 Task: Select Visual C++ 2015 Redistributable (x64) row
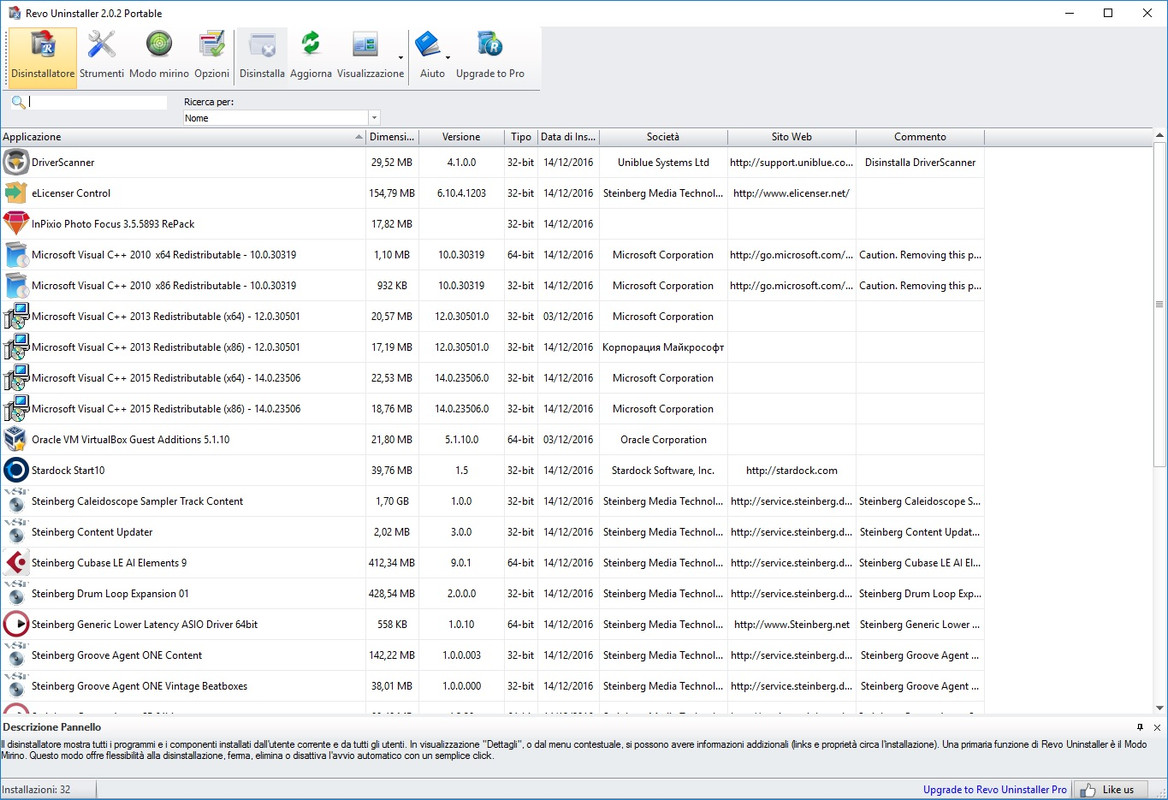point(492,378)
